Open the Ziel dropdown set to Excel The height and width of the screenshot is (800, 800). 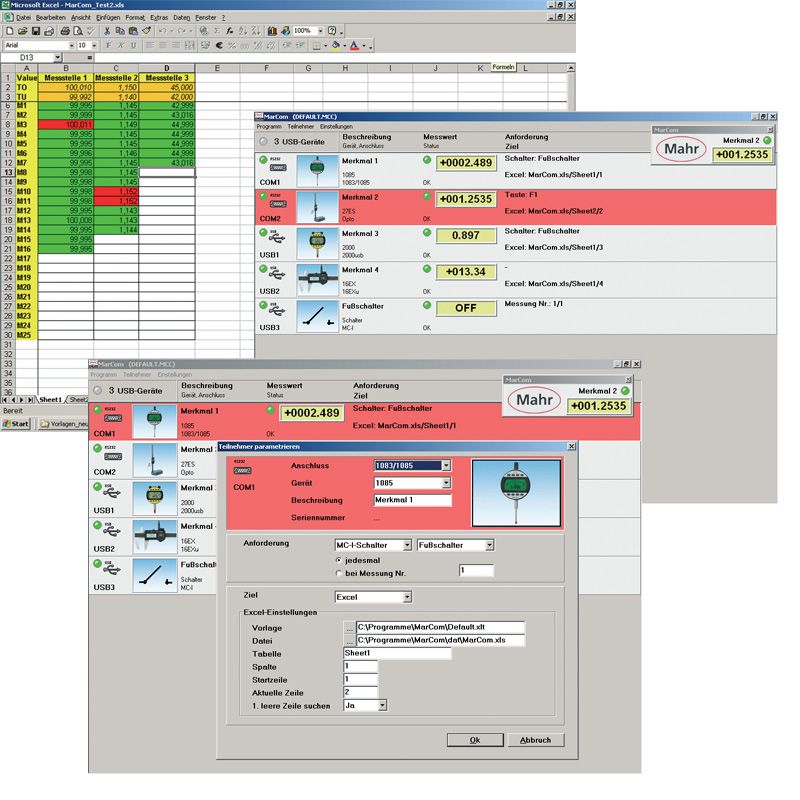(x=407, y=597)
